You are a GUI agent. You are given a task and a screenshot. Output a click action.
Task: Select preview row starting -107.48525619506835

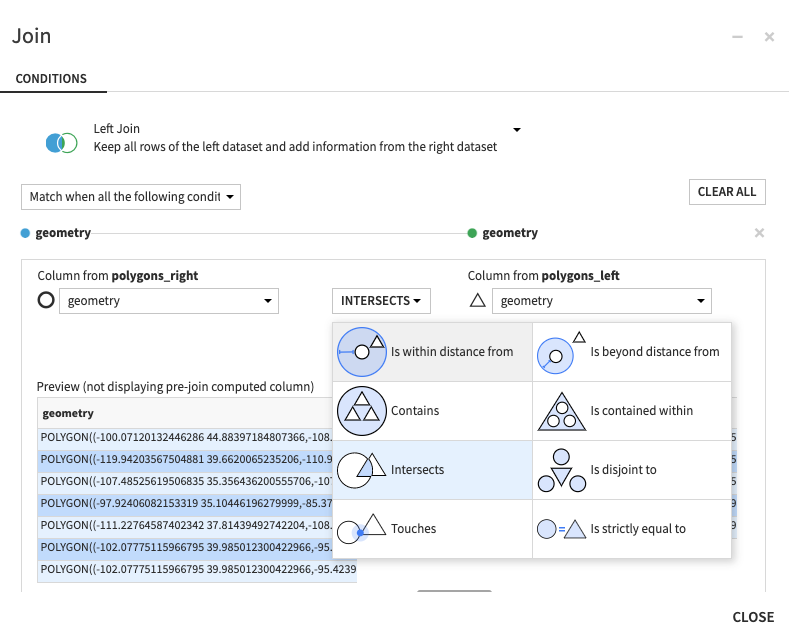pyautogui.click(x=185, y=481)
